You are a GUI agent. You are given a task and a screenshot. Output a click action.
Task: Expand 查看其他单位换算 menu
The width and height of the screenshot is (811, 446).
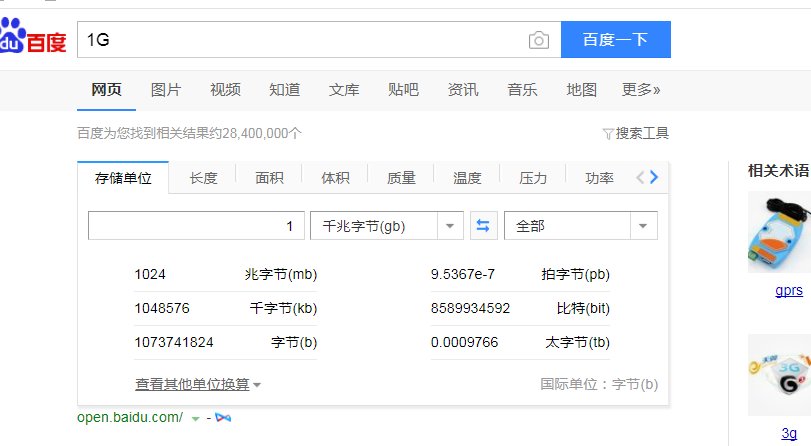(x=198, y=384)
